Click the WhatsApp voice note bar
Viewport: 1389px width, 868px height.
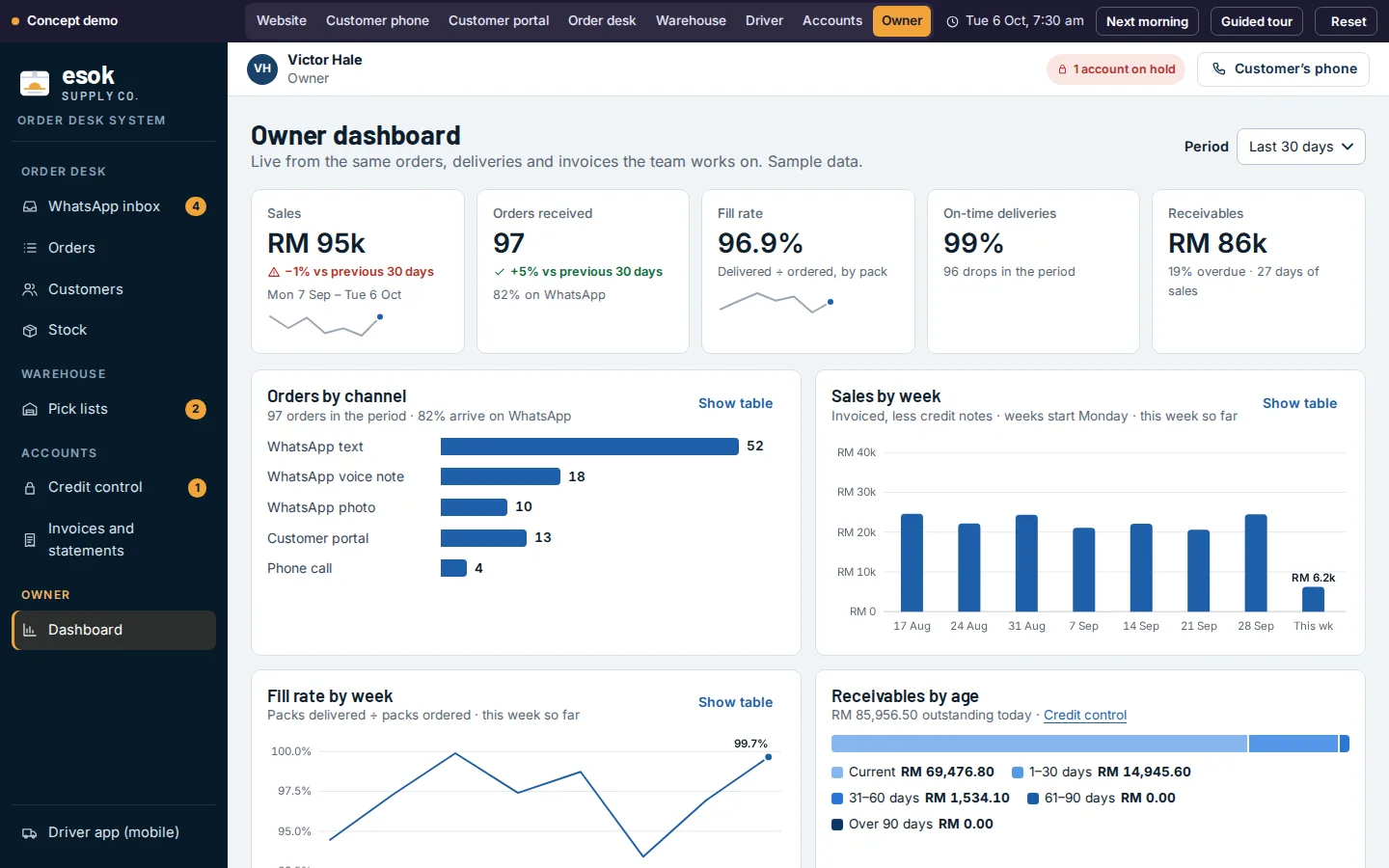point(501,476)
